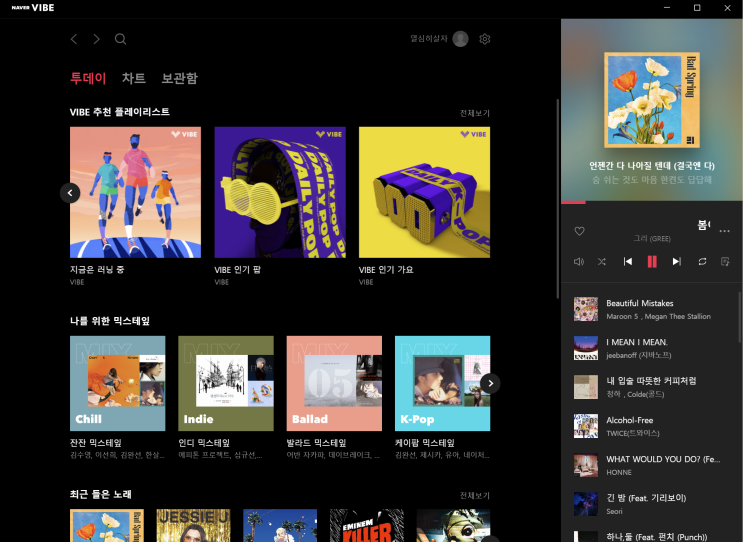Minimize the VIBE window
This screenshot has height=542, width=743.
(x=667, y=8)
